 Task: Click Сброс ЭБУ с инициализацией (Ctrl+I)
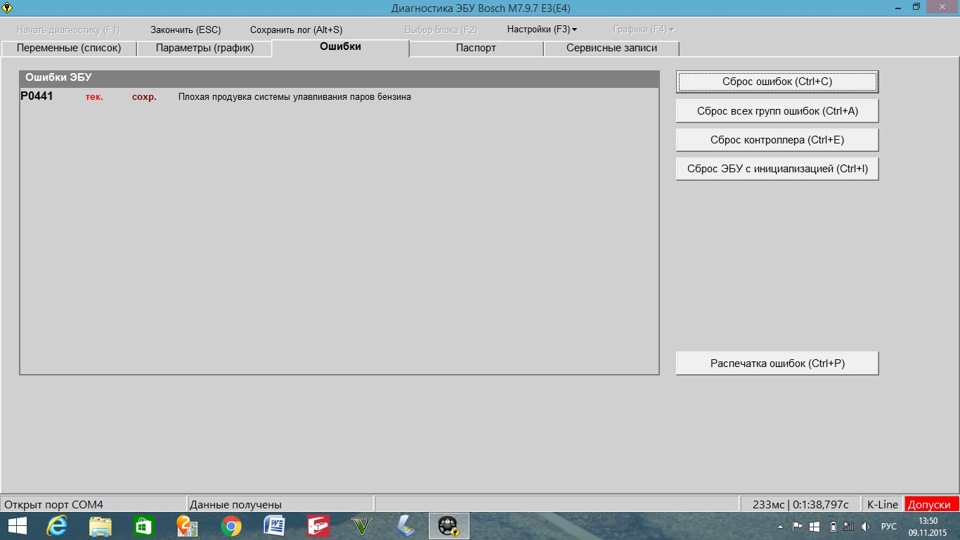pyautogui.click(x=777, y=168)
